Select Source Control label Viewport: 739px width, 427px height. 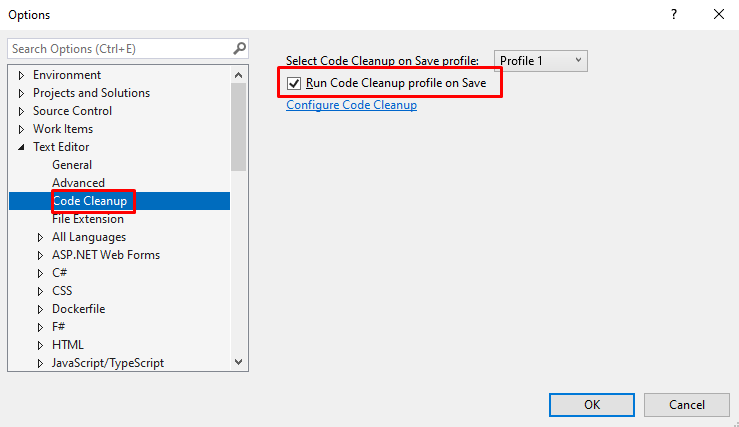72,111
